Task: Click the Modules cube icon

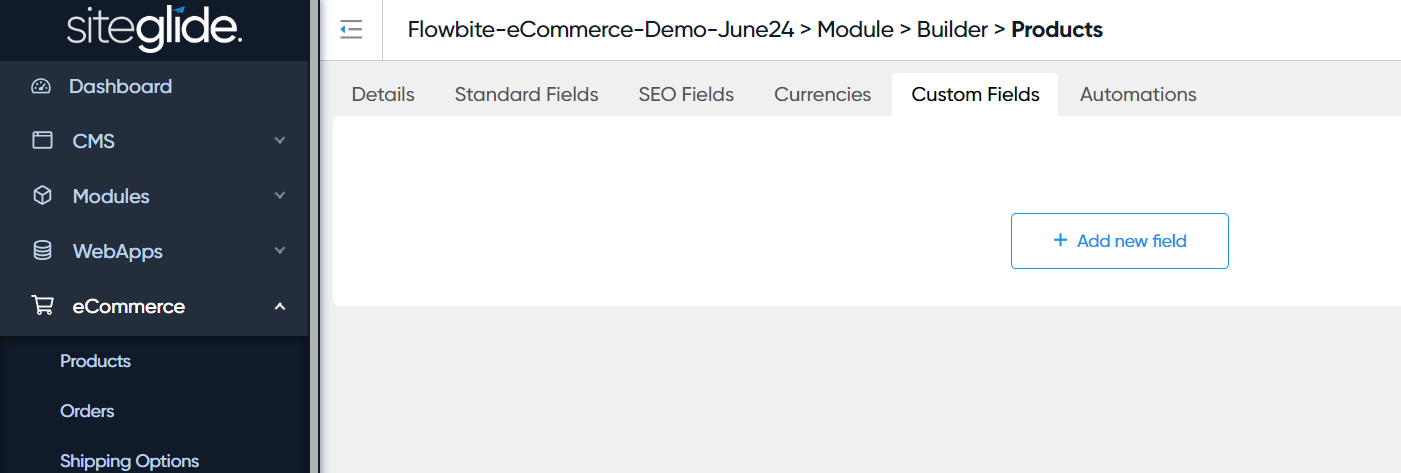Action: 42,196
